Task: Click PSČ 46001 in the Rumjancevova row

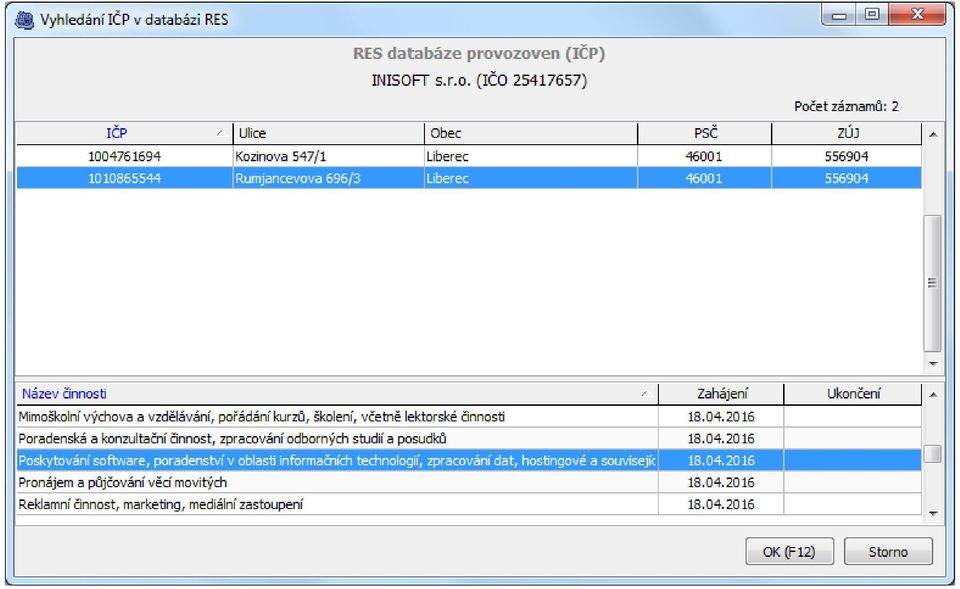Action: click(705, 178)
